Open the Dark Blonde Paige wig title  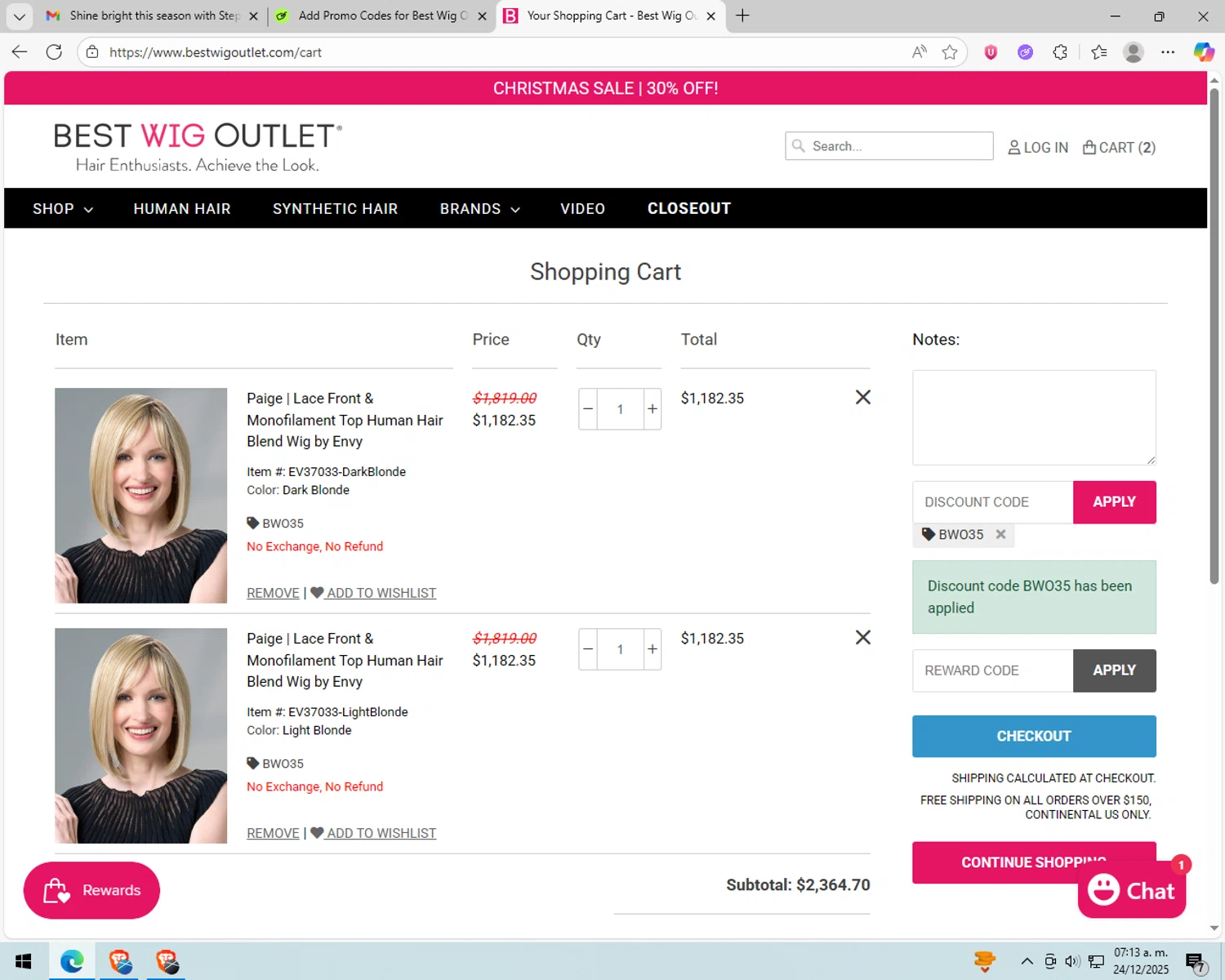345,420
